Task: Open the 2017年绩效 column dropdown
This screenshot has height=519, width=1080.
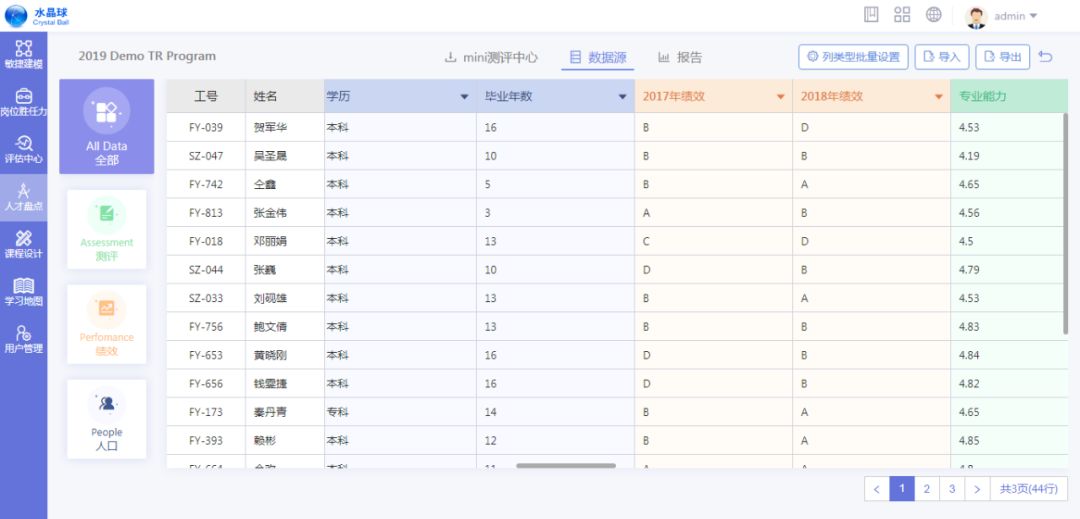Action: point(780,97)
